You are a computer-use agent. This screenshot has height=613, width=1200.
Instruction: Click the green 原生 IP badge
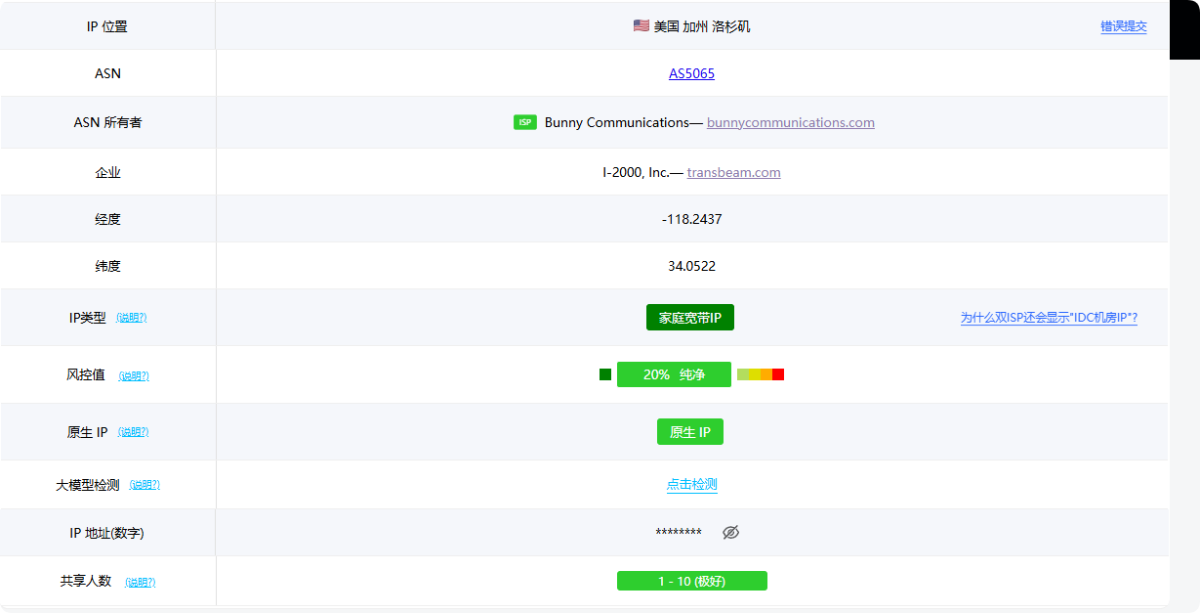[x=690, y=432]
